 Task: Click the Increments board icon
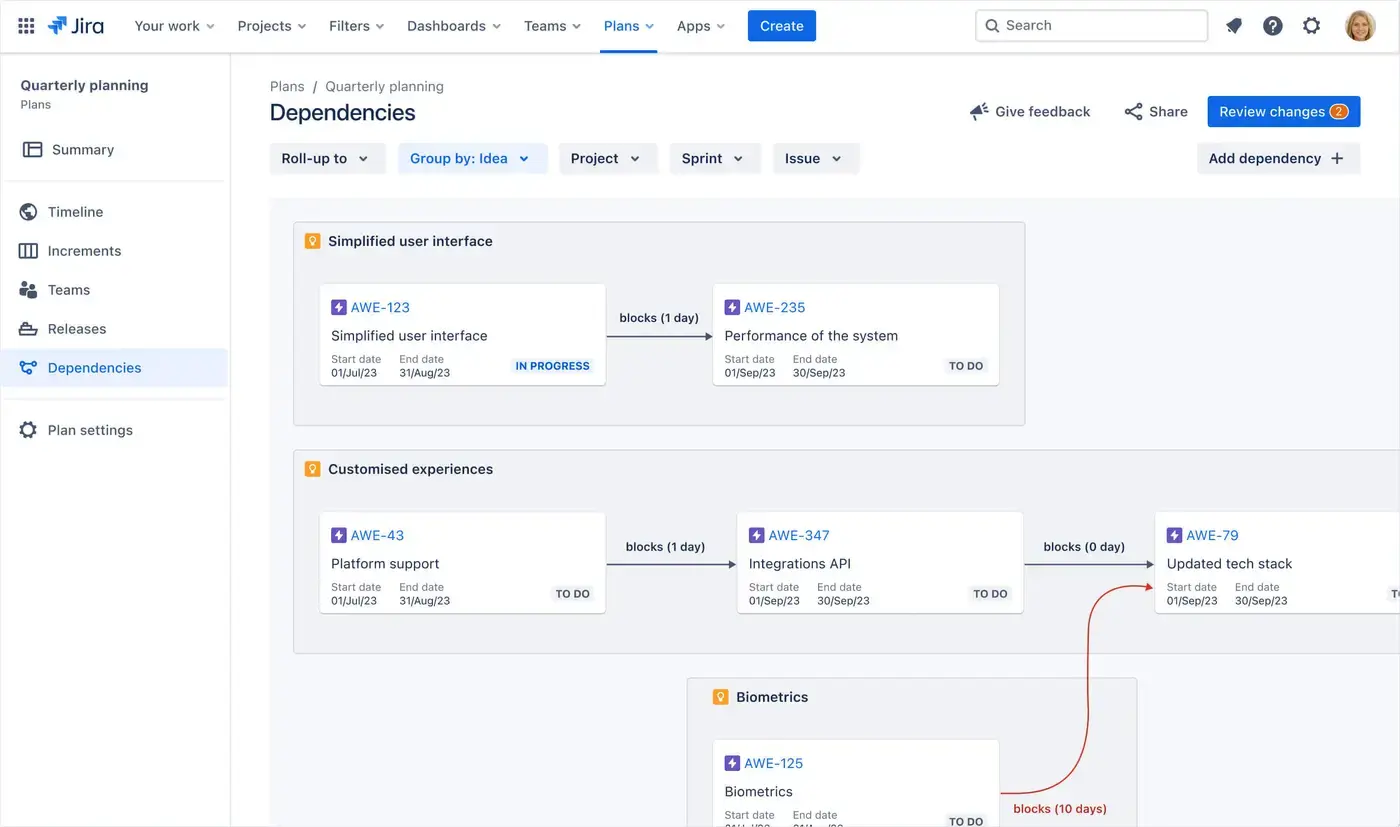pos(28,251)
